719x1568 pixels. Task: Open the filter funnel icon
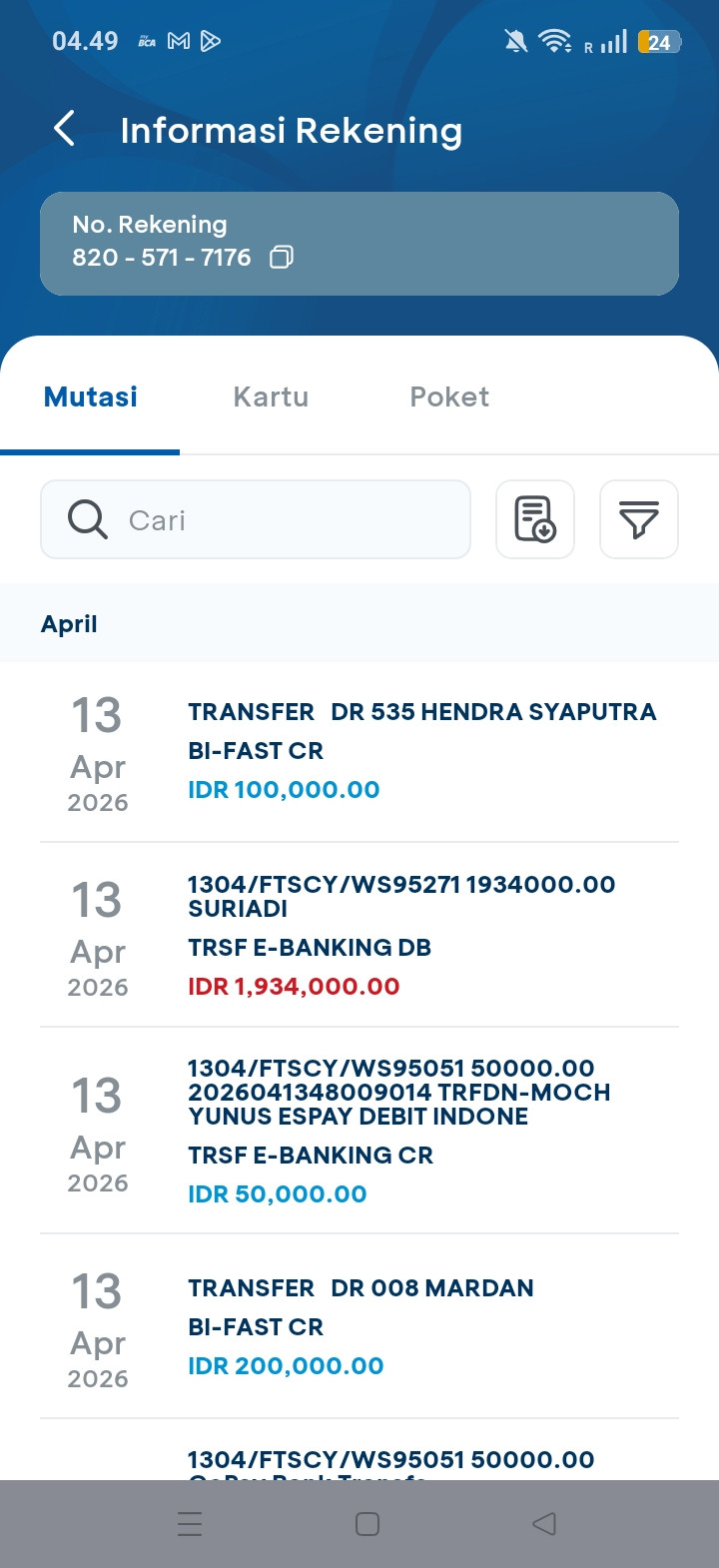coord(638,519)
